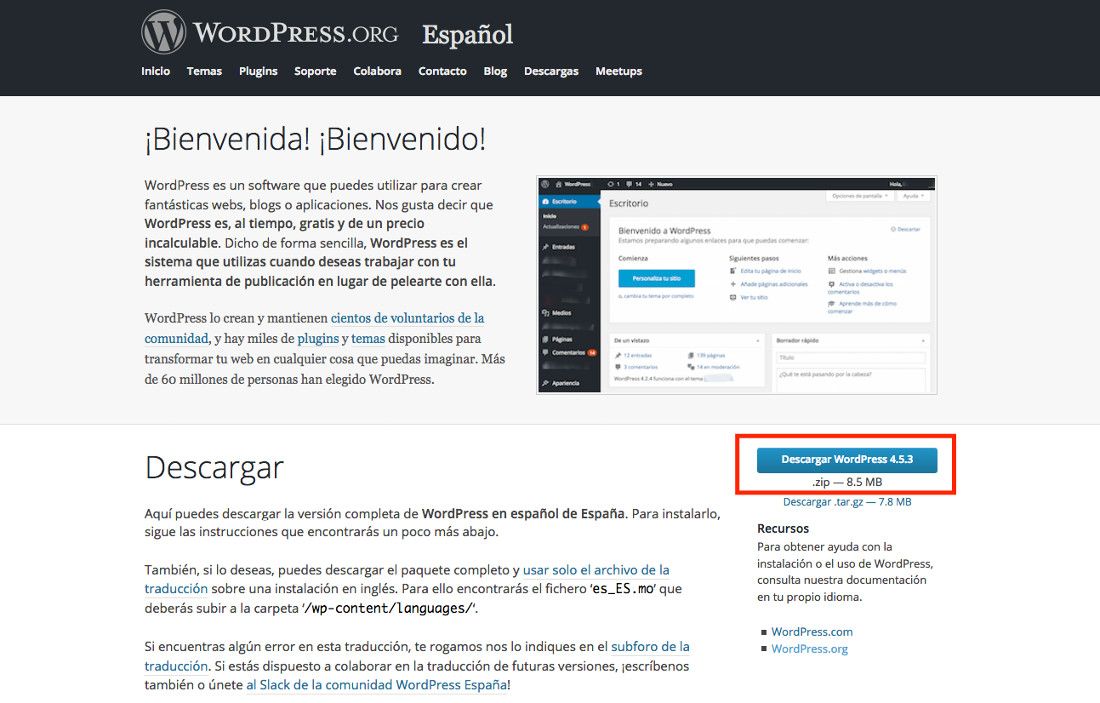This screenshot has height=703, width=1100.
Task: Click the Recursos heading
Action: tap(783, 528)
